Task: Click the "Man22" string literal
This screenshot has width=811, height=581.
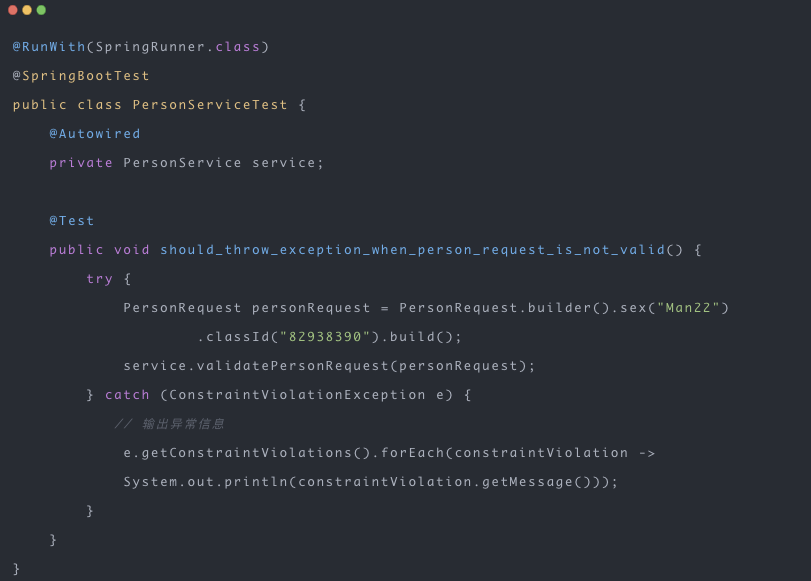Action: [x=688, y=308]
